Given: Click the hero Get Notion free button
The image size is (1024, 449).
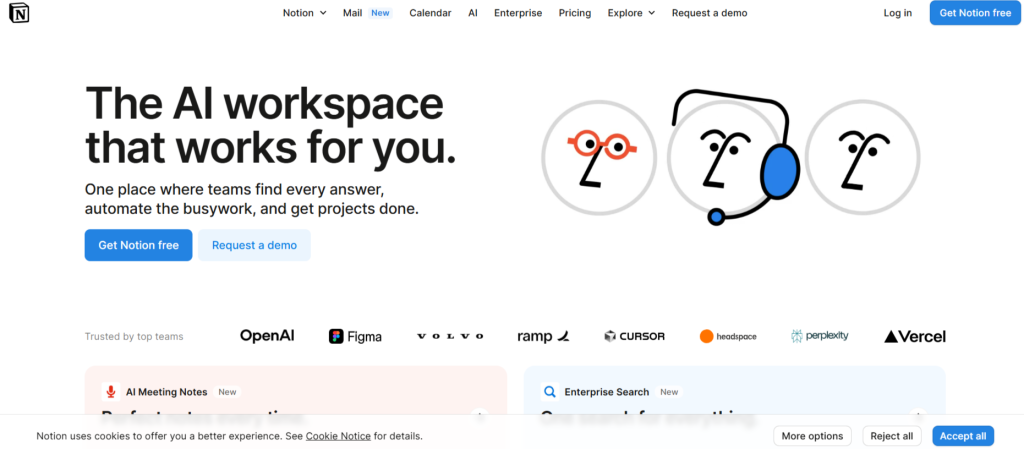Looking at the screenshot, I should tap(138, 245).
